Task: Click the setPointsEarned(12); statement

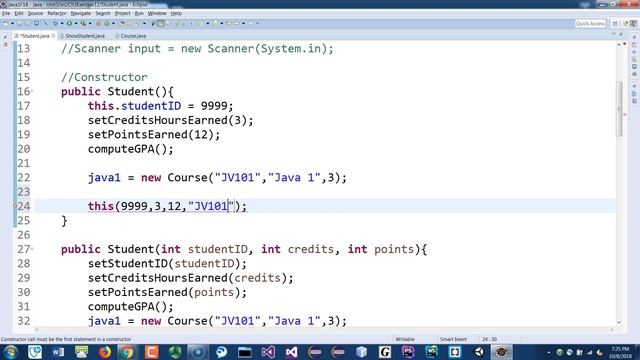Action: pyautogui.click(x=154, y=135)
